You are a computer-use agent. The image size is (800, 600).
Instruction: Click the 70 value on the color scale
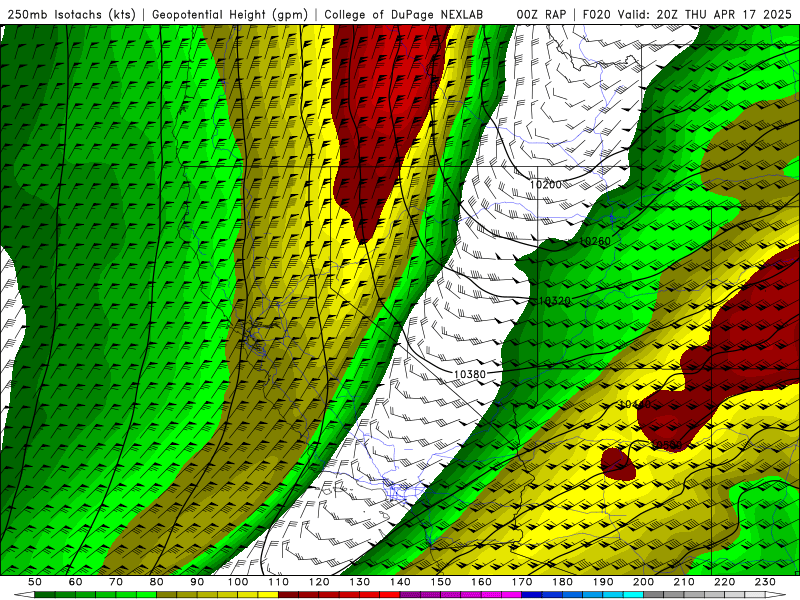click(116, 582)
